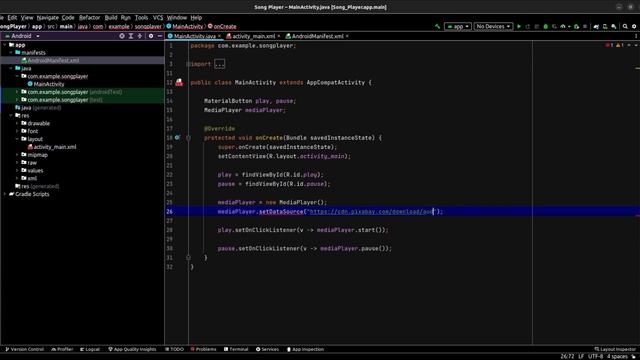Select the raw folder in project tree
This screenshot has width=640, height=360.
coord(32,163)
